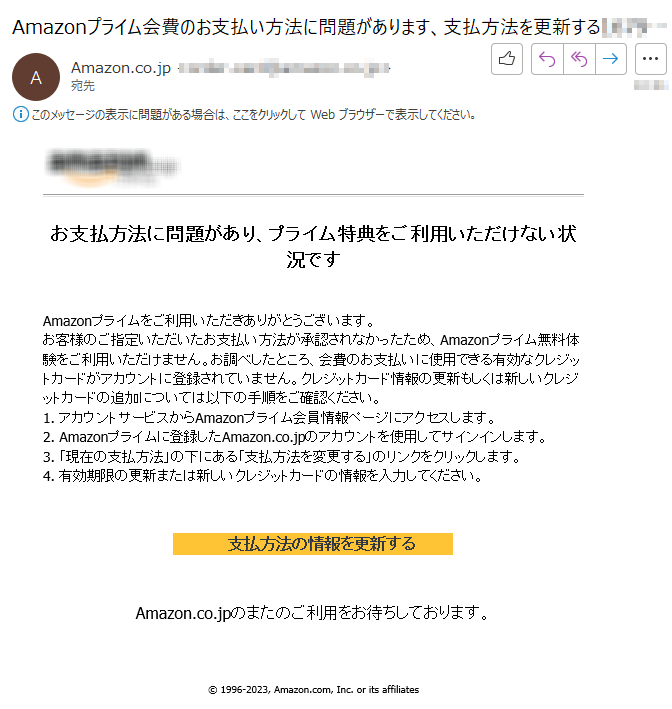672x709 pixels.
Task: Click the copyright footer text 1996-2023
Action: 313,690
